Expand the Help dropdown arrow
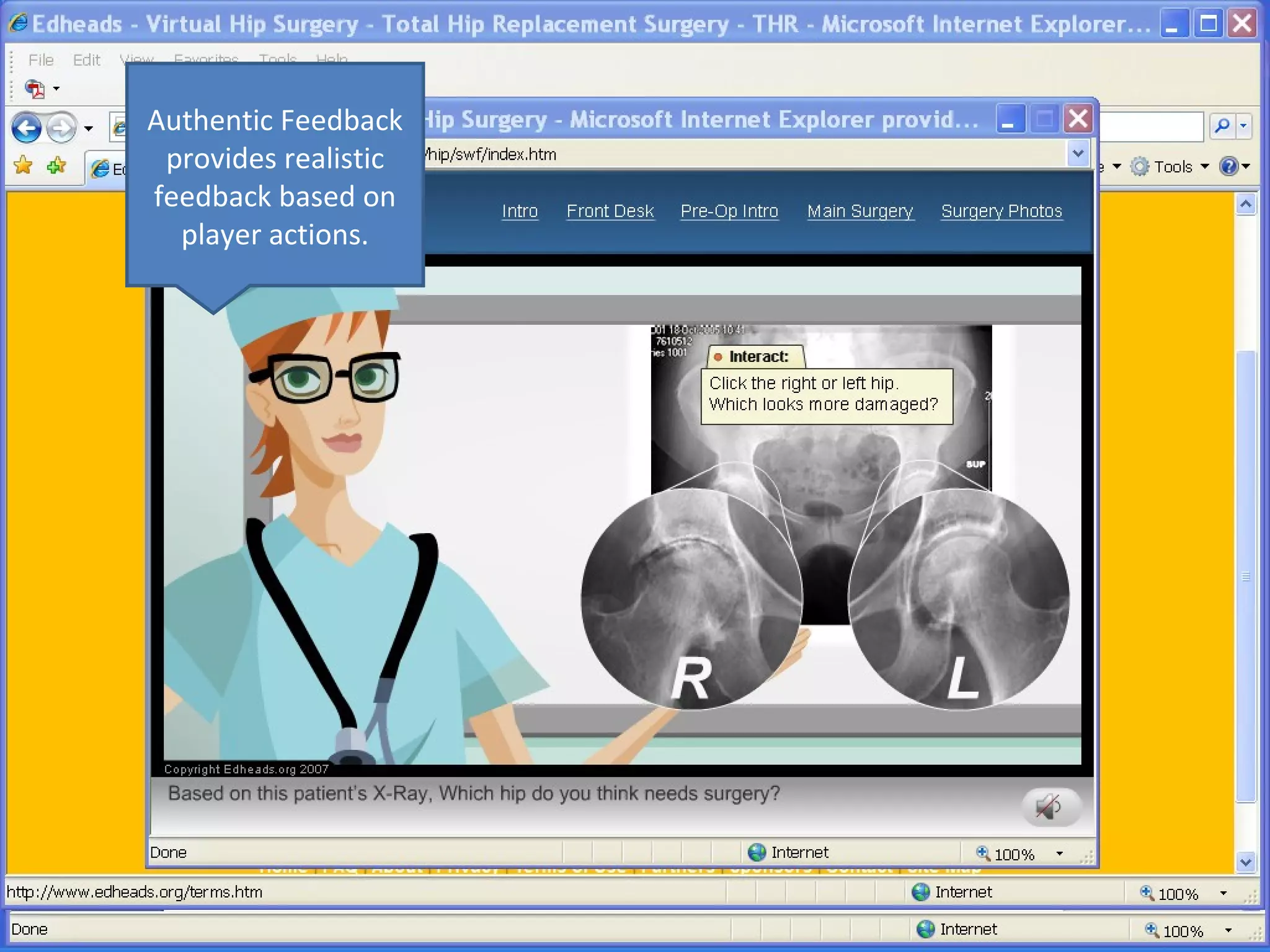The width and height of the screenshot is (1270, 952). tap(1245, 166)
